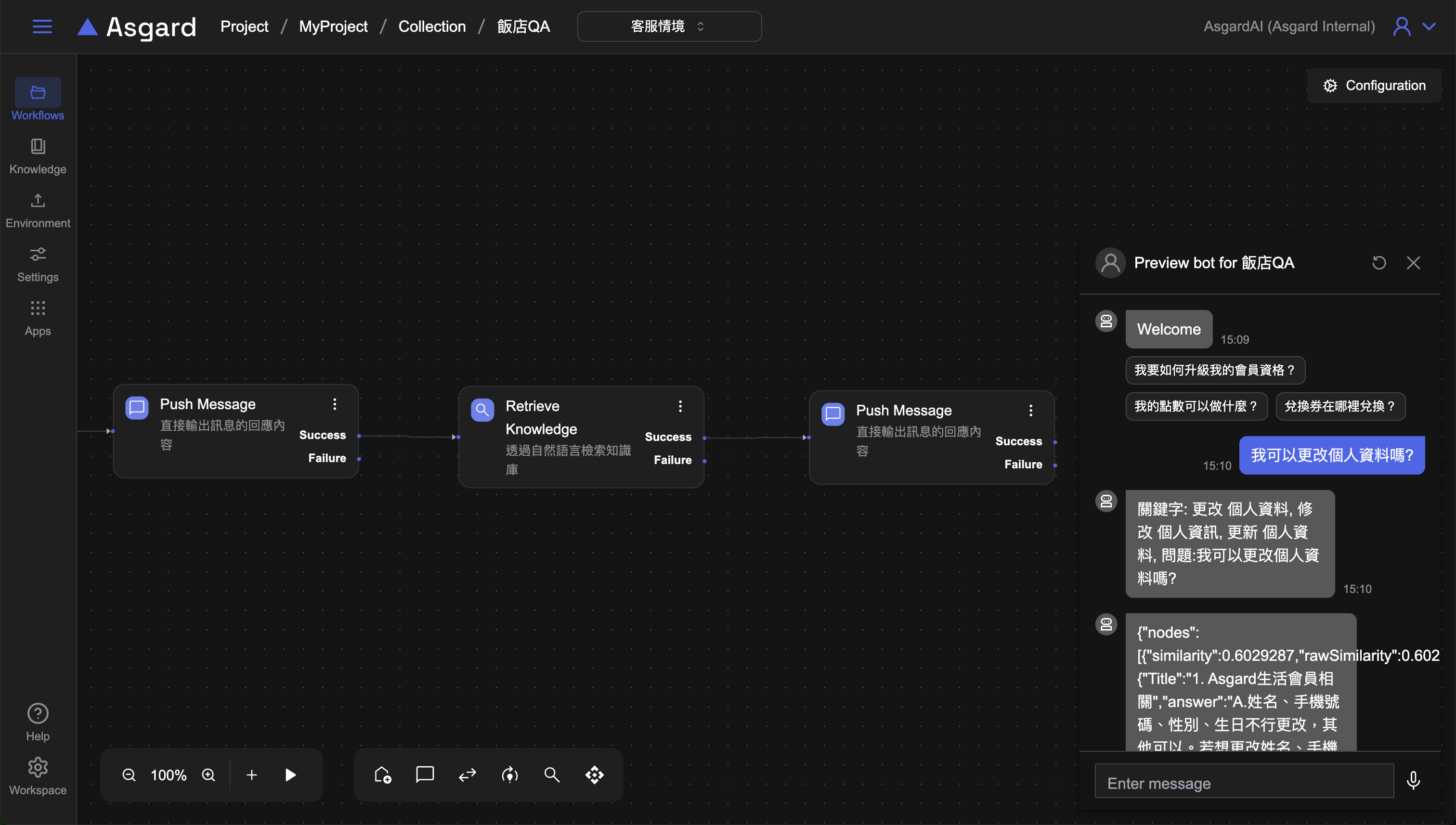
Task: Open the 客服情境 environment dropdown
Action: coord(669,26)
